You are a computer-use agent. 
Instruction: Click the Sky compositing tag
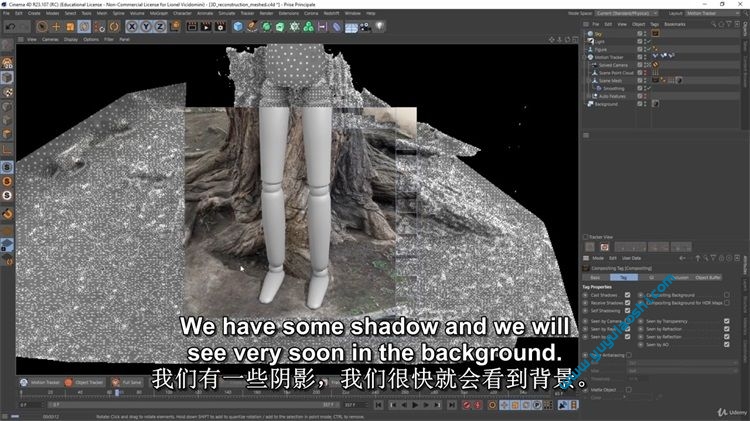click(x=655, y=33)
